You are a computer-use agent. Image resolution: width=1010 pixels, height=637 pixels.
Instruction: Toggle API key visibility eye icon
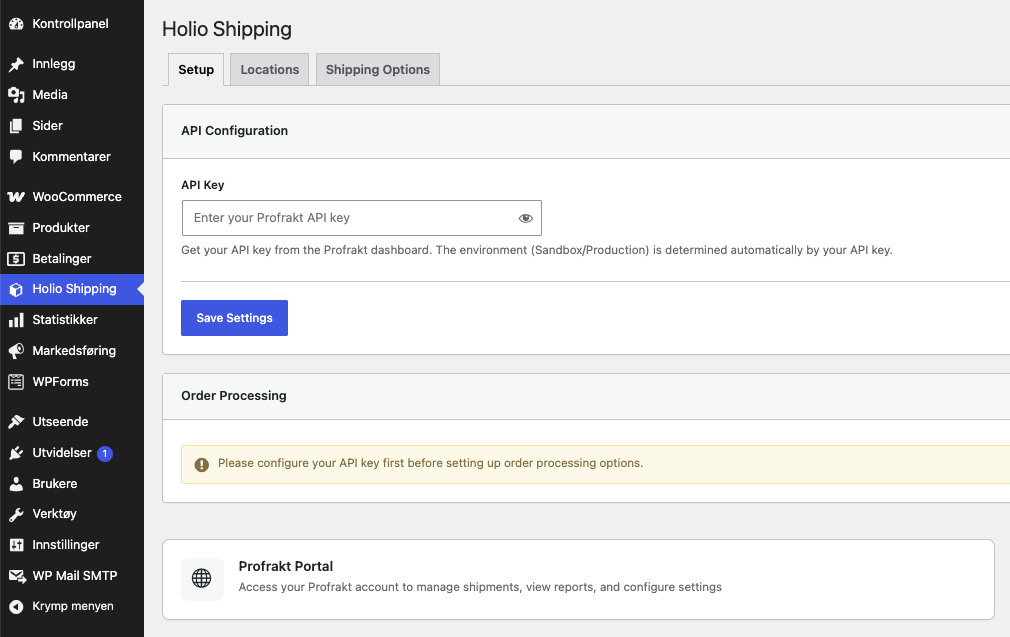point(526,218)
